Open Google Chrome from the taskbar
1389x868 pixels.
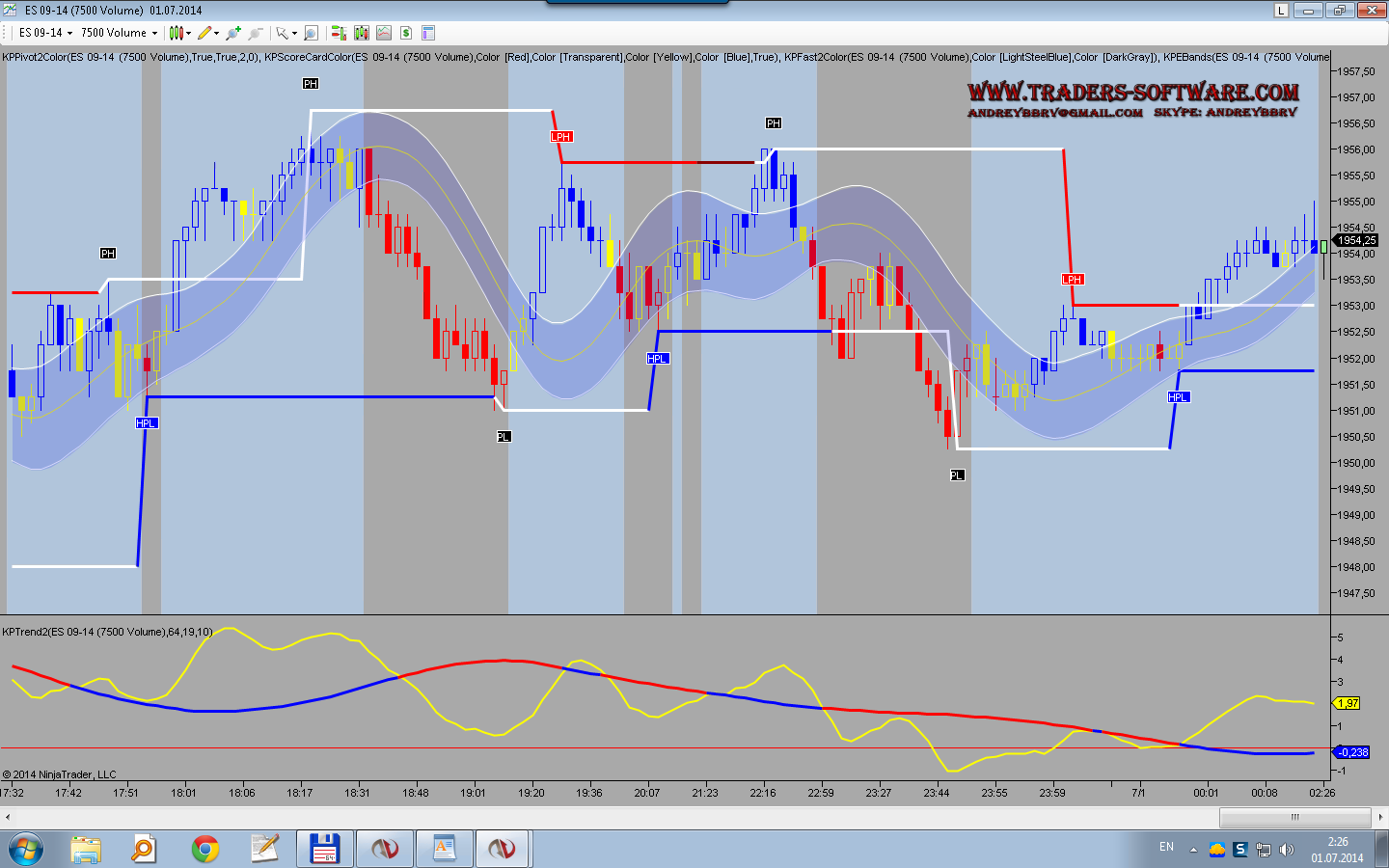click(x=204, y=849)
